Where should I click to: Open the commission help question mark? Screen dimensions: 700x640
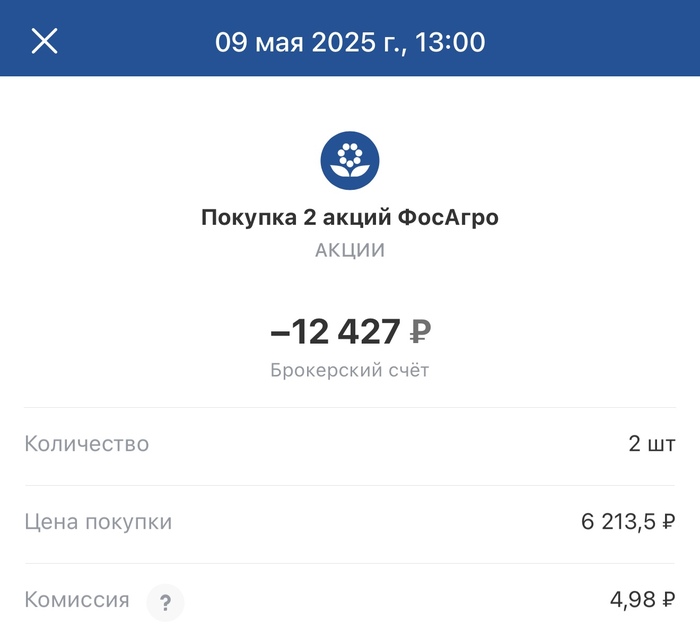(165, 603)
